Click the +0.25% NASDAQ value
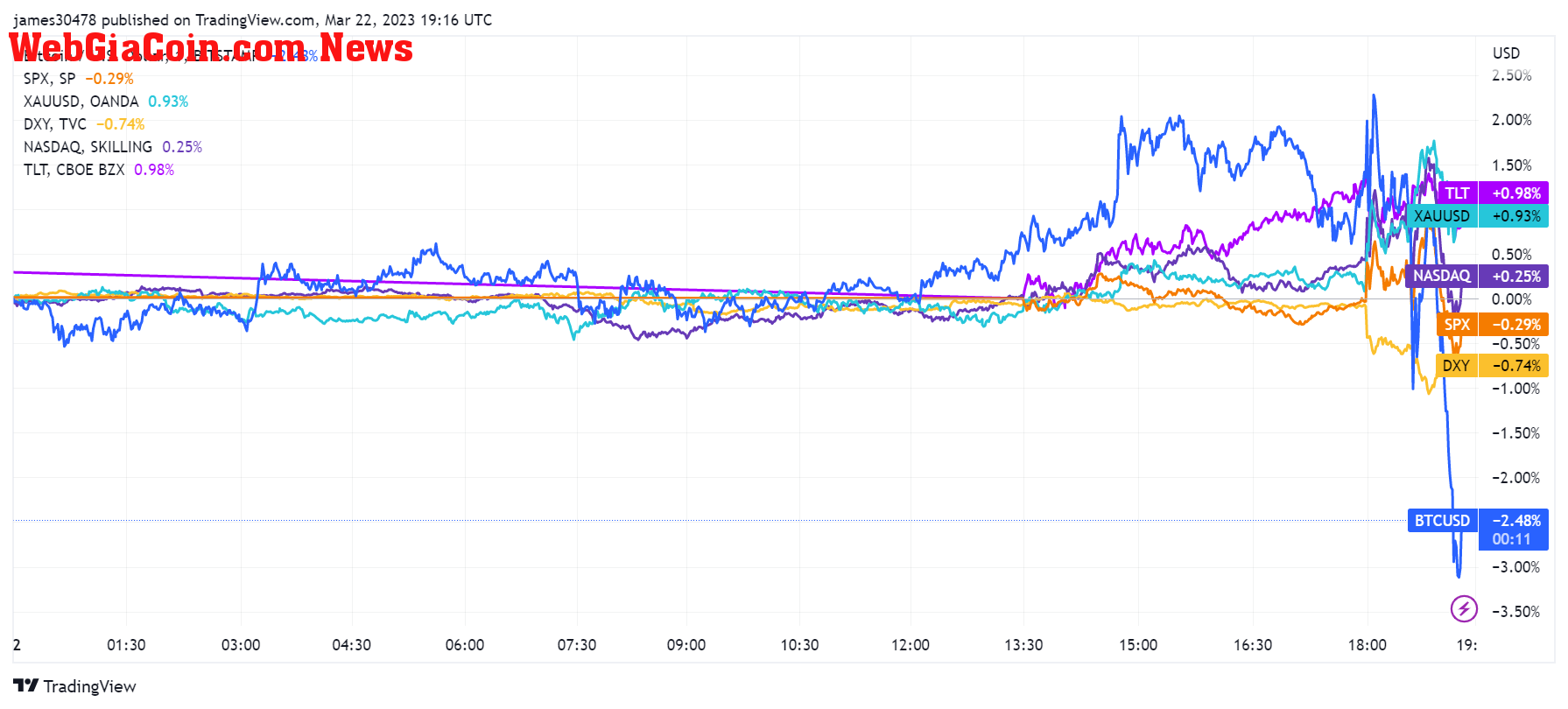 [x=1514, y=276]
